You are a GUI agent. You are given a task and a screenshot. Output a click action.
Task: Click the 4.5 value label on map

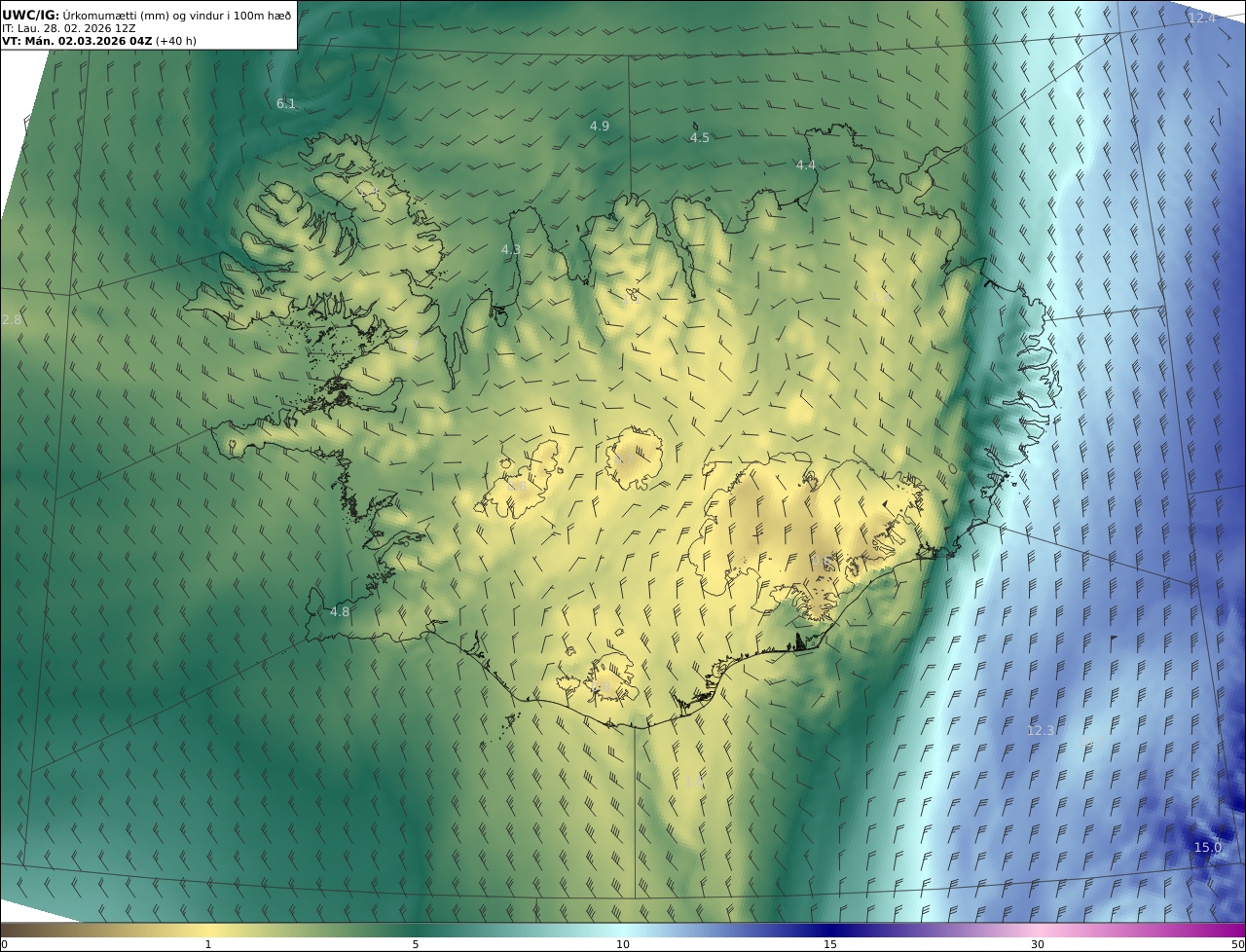[700, 137]
